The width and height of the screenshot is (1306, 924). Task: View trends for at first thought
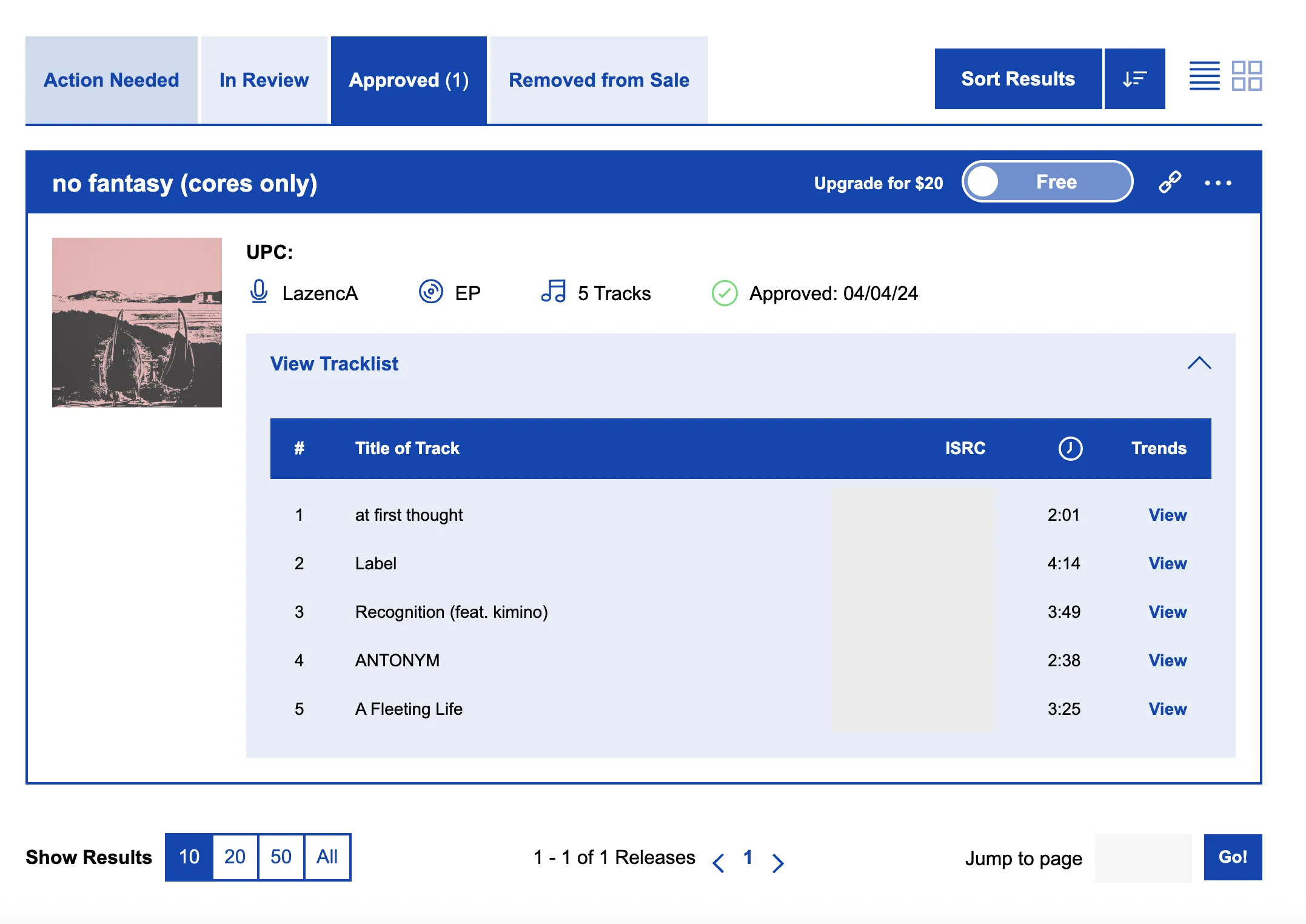click(1167, 515)
